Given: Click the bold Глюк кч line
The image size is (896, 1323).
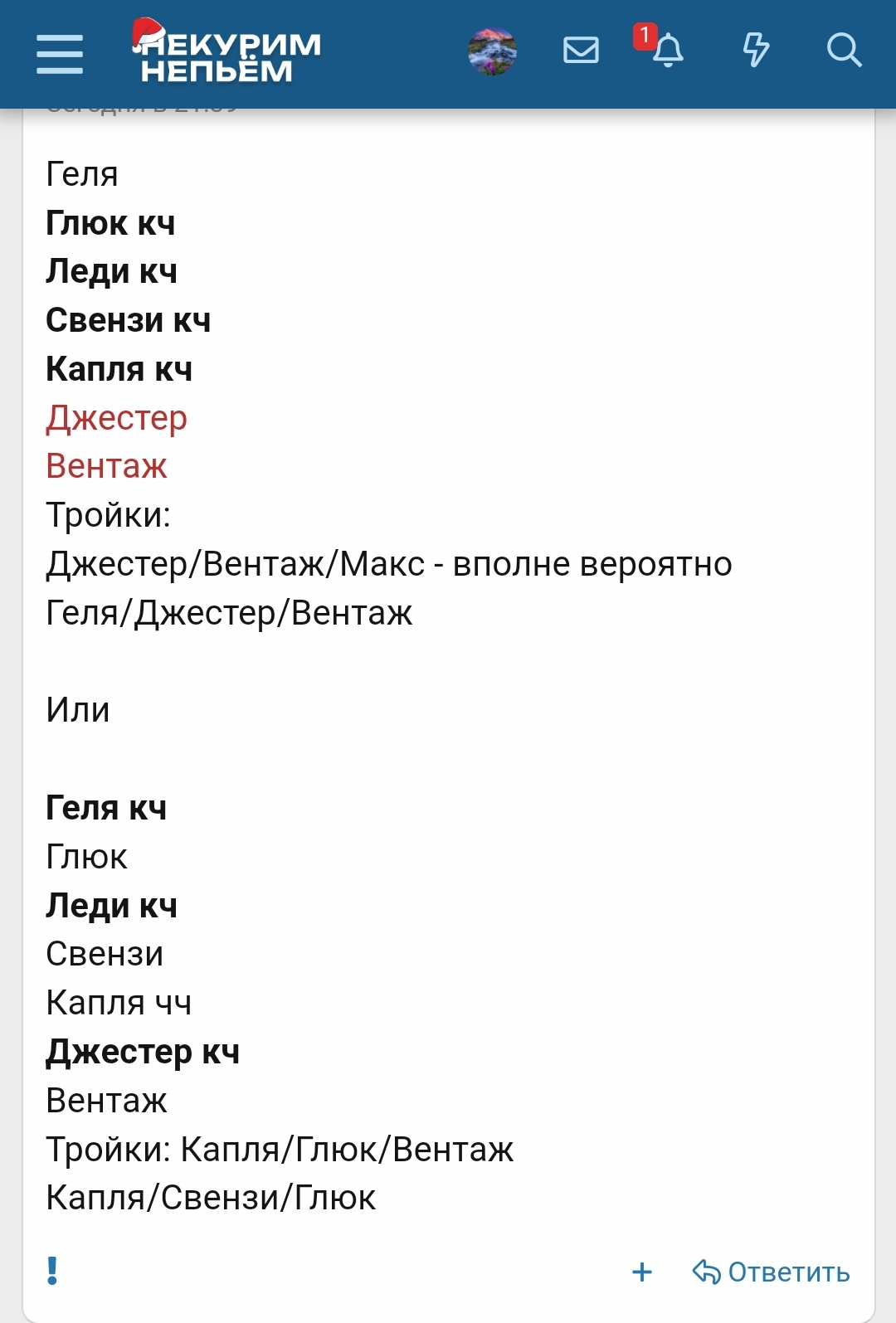Looking at the screenshot, I should pos(110,223).
